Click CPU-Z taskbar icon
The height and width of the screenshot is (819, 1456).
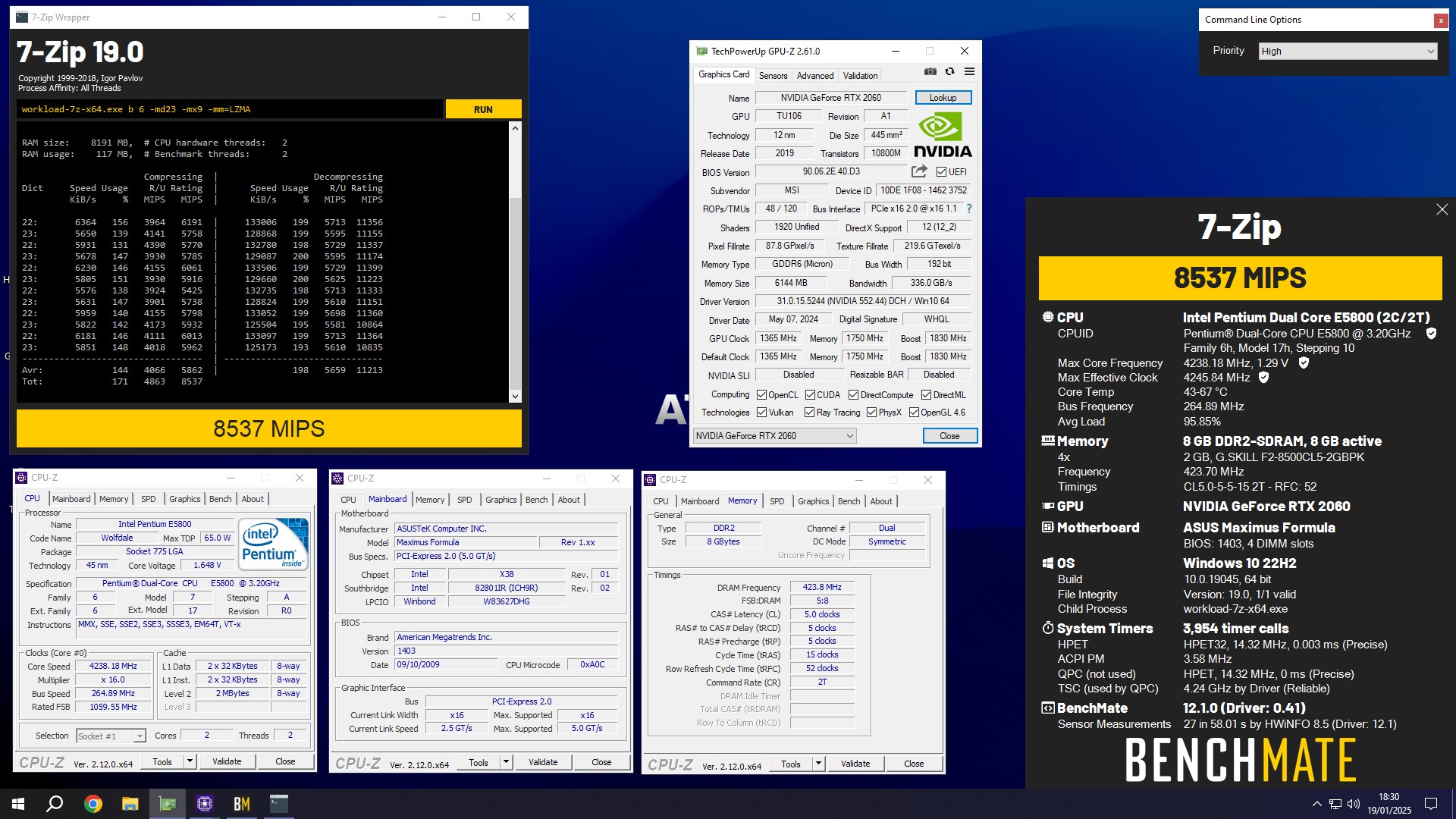point(204,804)
